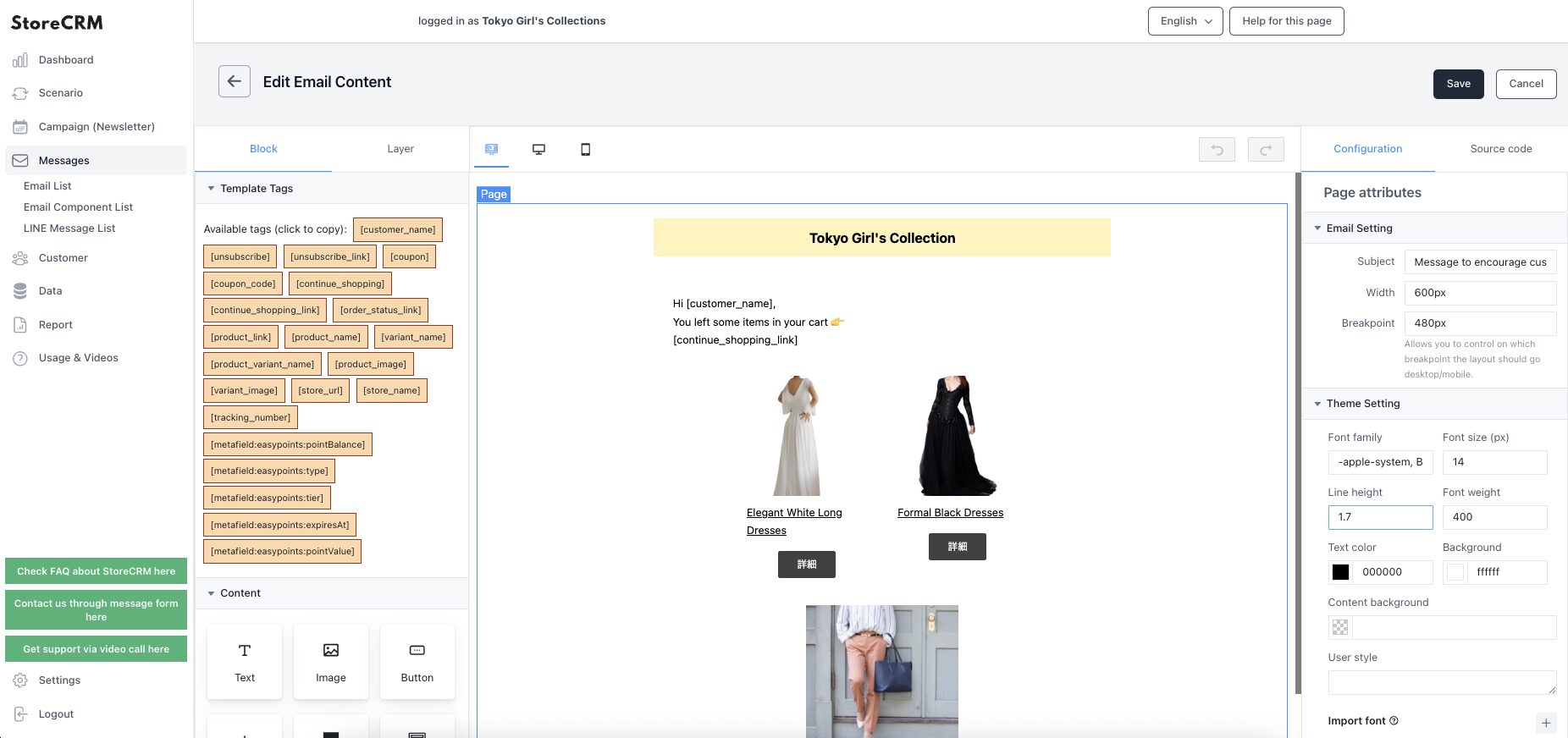1568x738 pixels.
Task: Add the Button content block
Action: [x=417, y=662]
